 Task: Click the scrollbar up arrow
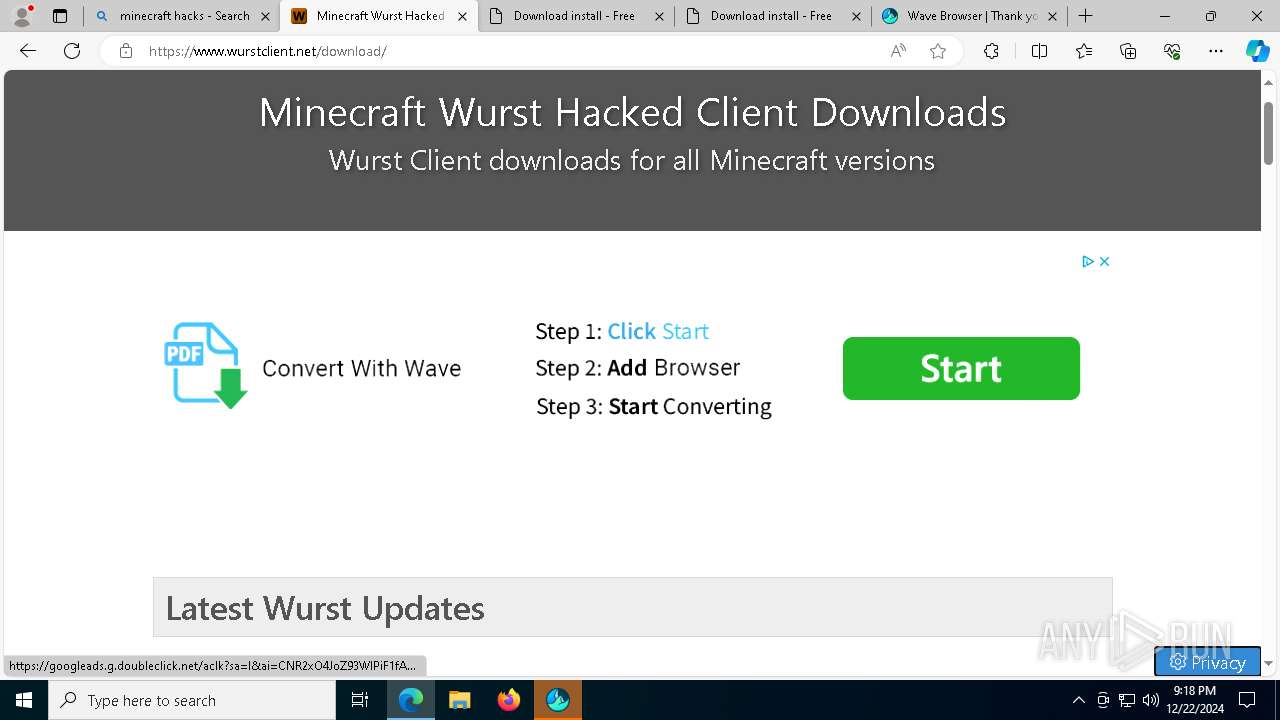(x=1268, y=82)
